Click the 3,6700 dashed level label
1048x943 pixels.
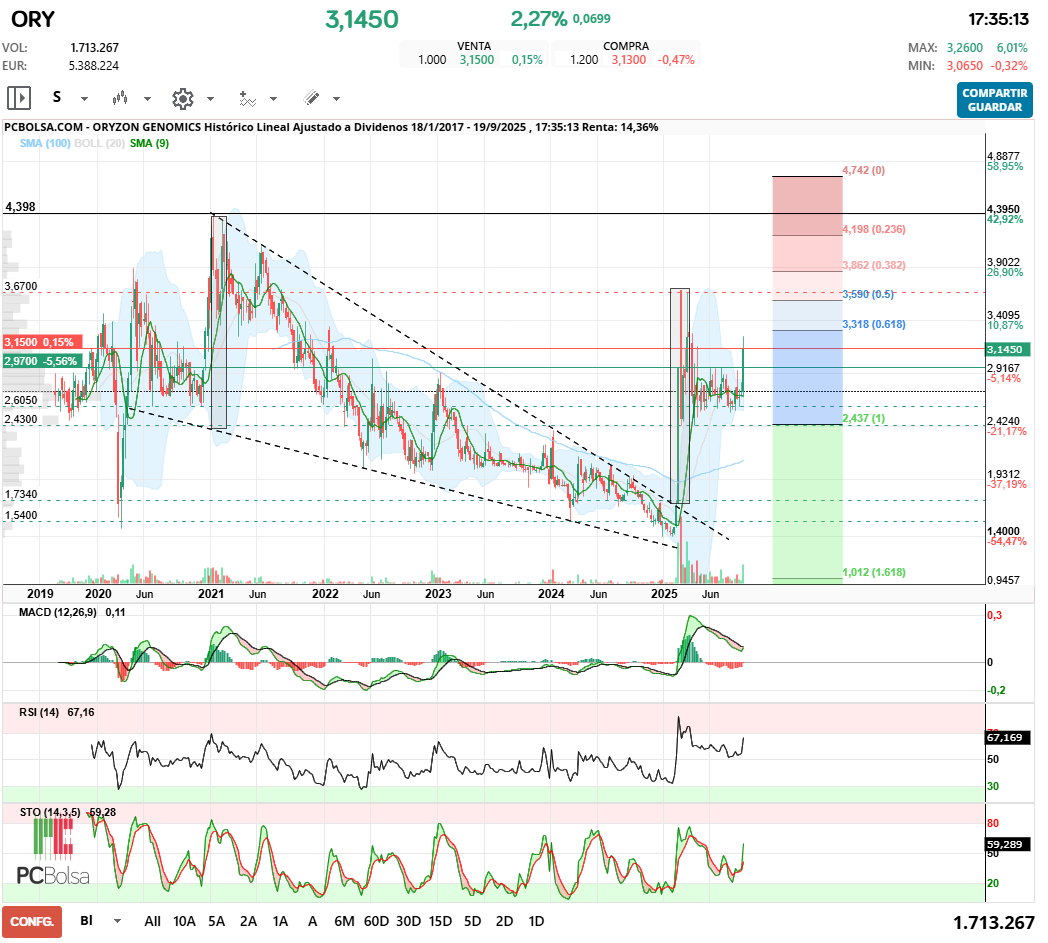tap(21, 287)
